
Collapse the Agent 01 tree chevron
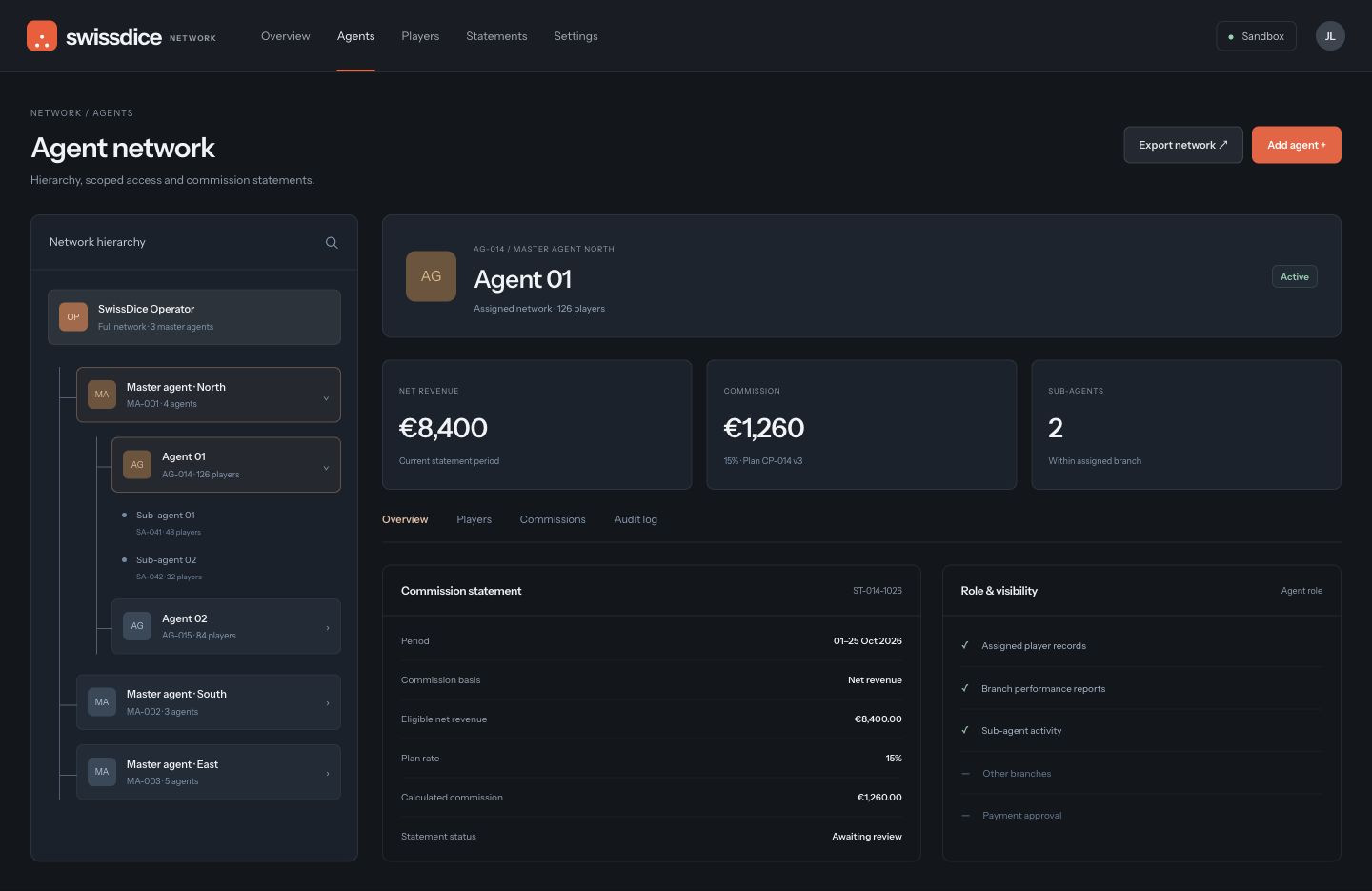(x=326, y=468)
